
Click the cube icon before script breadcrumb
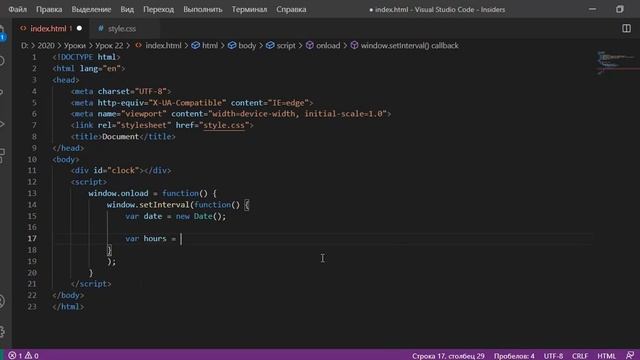coord(270,45)
